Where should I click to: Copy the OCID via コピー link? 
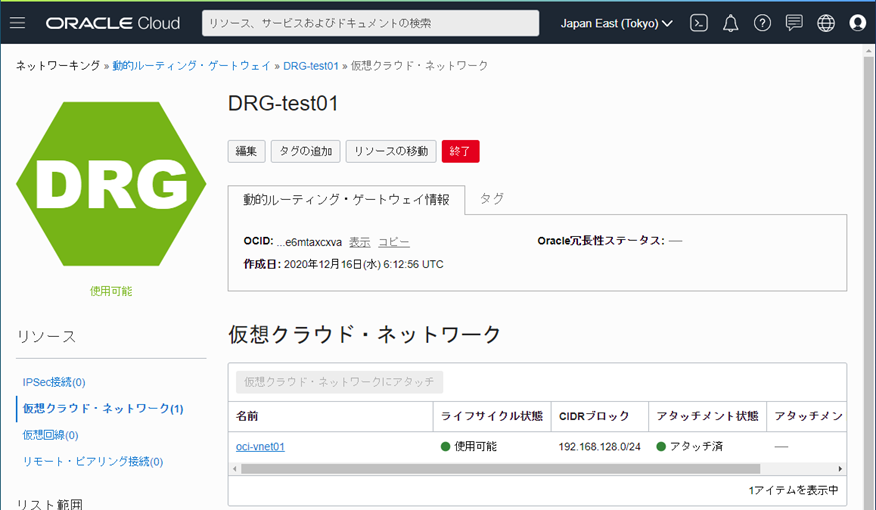[x=394, y=242]
